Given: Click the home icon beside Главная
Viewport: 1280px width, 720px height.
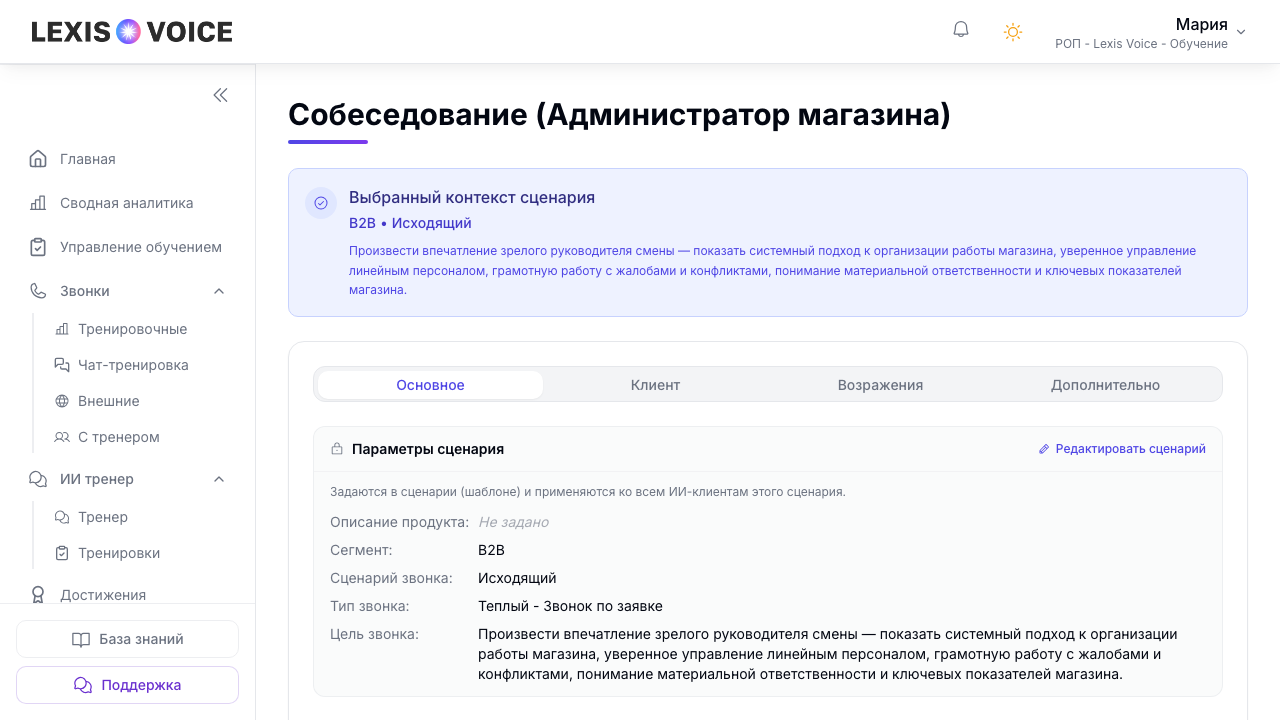Looking at the screenshot, I should [x=38, y=159].
